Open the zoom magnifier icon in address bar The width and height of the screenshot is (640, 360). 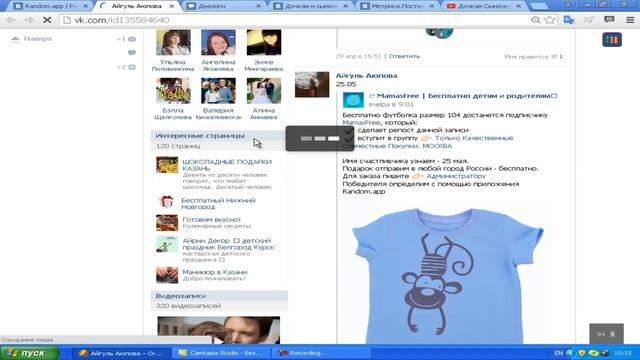(536, 20)
